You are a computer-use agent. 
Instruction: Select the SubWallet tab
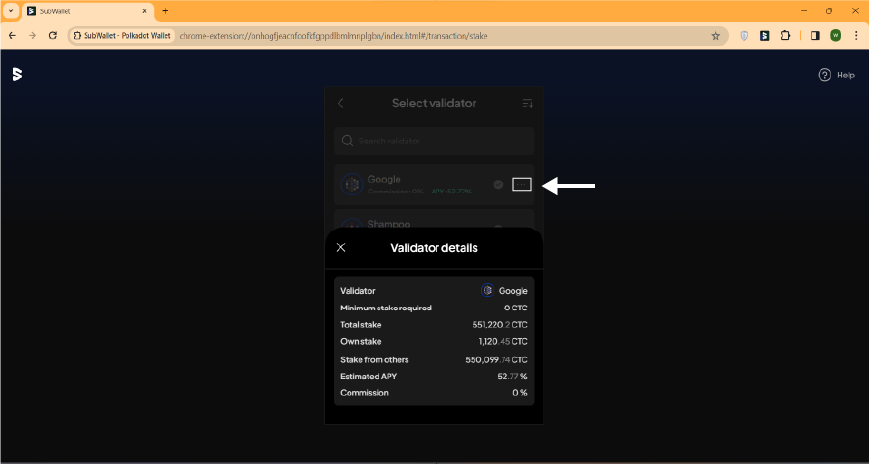click(x=88, y=11)
